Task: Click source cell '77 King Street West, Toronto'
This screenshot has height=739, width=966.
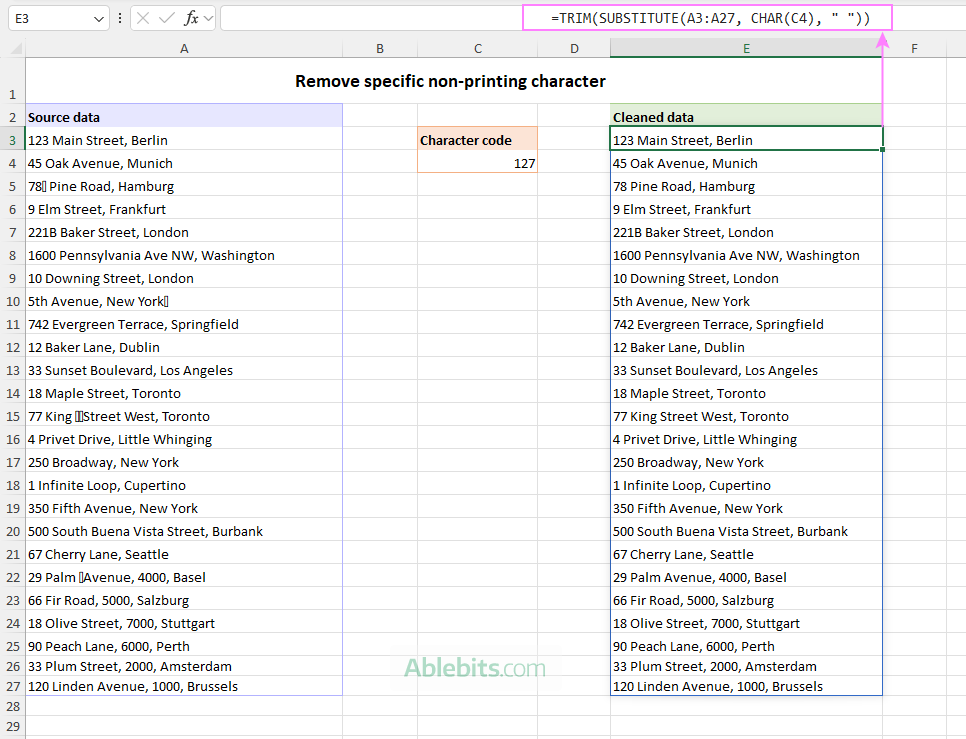Action: pyautogui.click(x=184, y=414)
